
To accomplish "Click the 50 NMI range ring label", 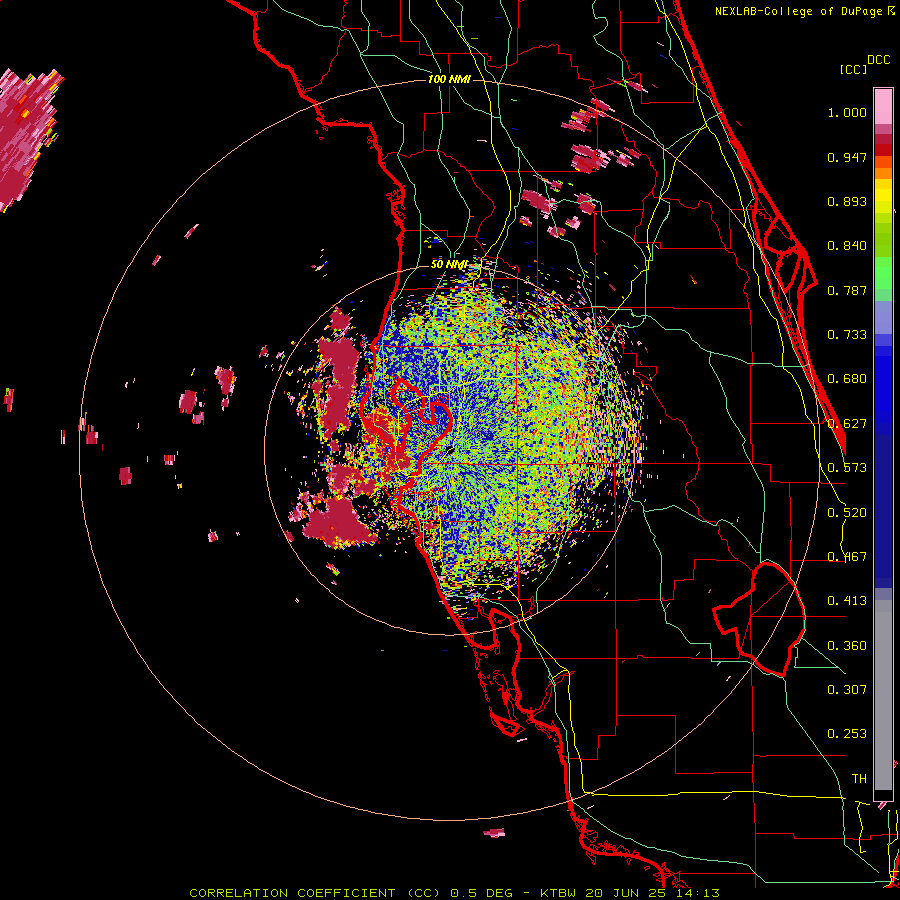I will [x=449, y=265].
